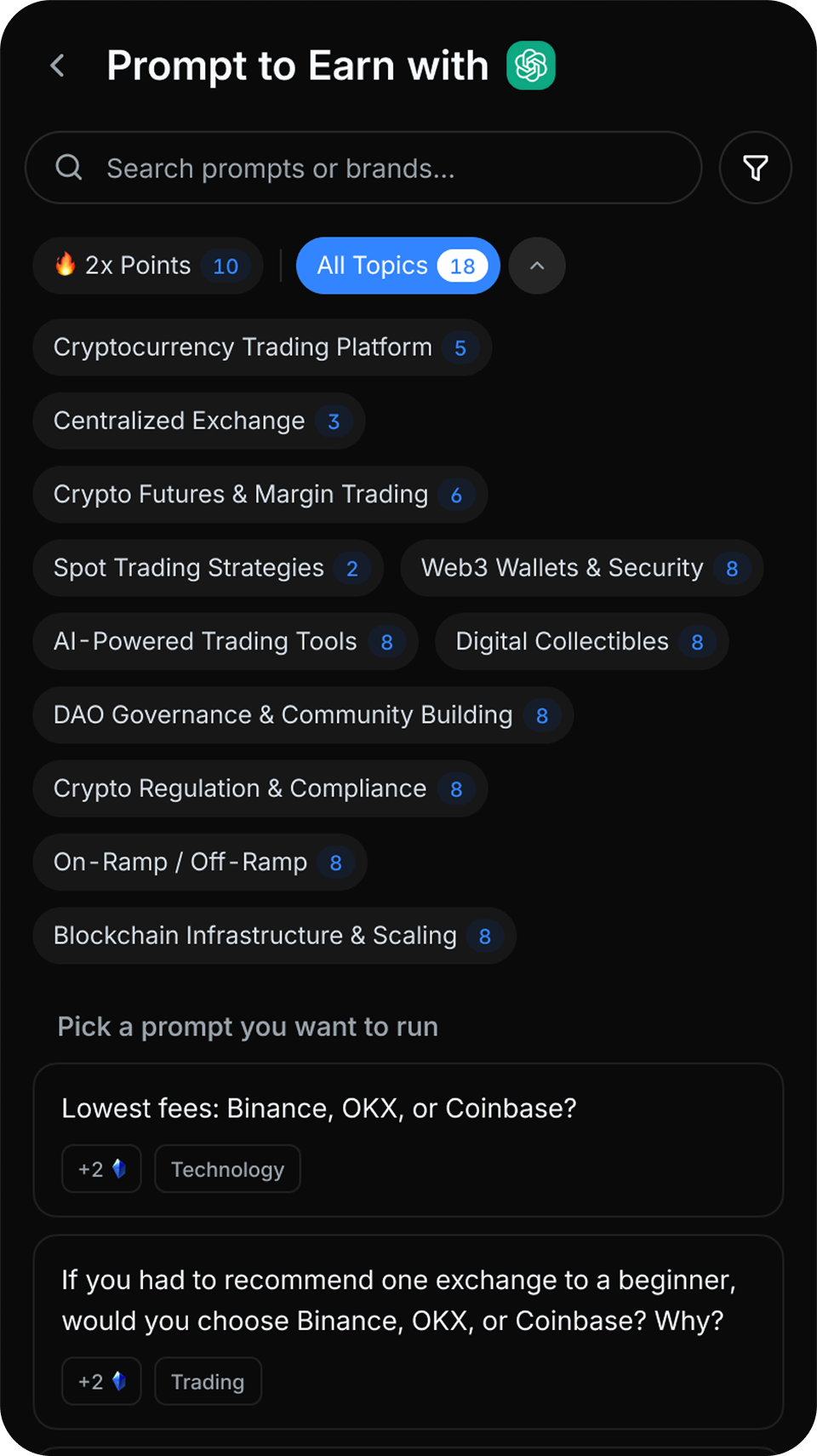
Task: Choose the Centralized Exchange topic
Action: coord(198,421)
